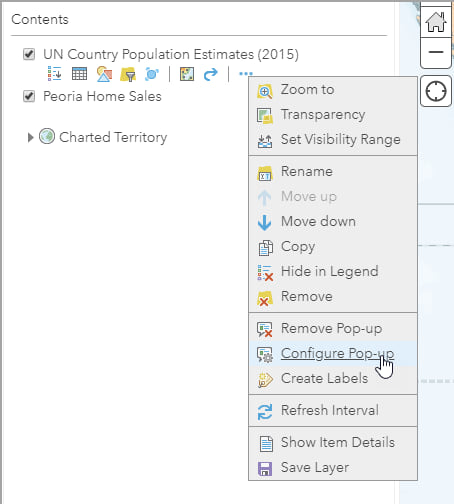Click the More Options ellipsis icon

coord(246,74)
